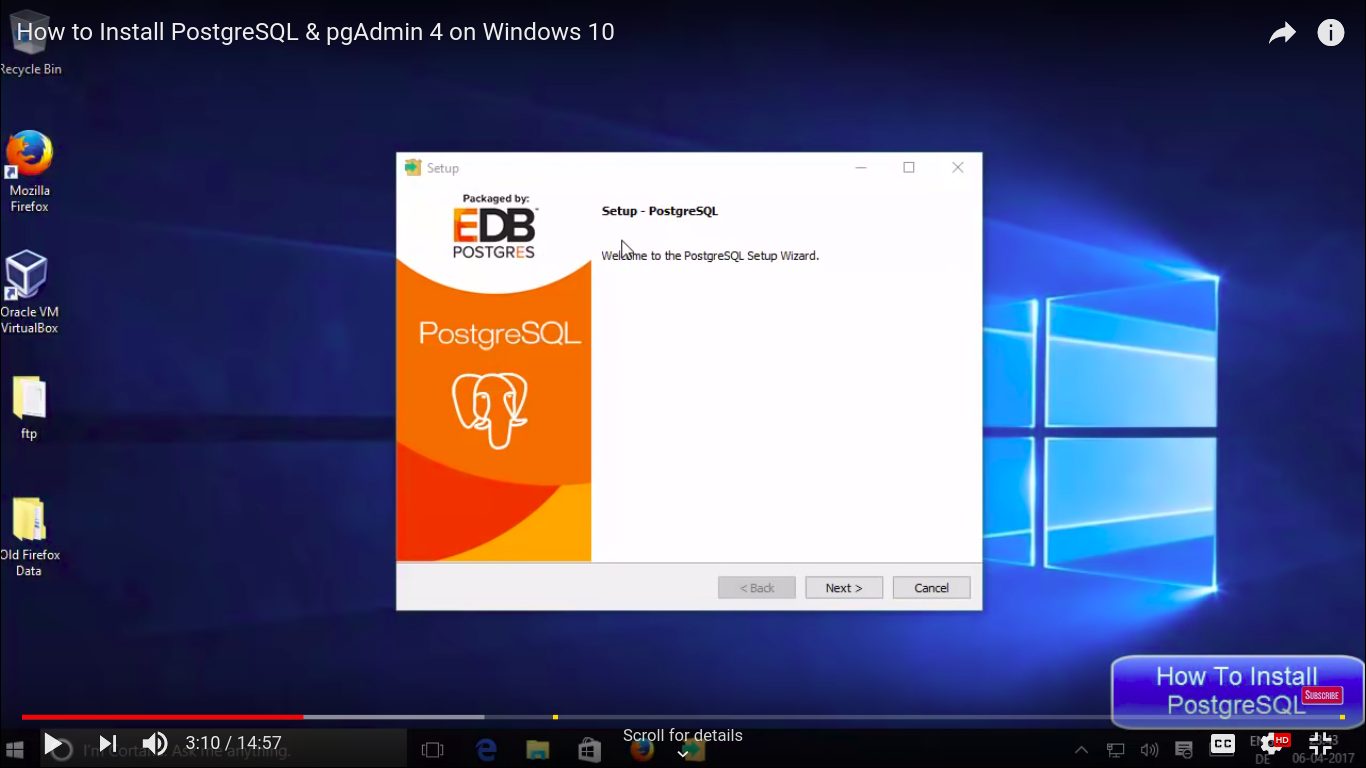1366x768 pixels.
Task: Click the red Subscribe badge
Action: (x=1321, y=695)
